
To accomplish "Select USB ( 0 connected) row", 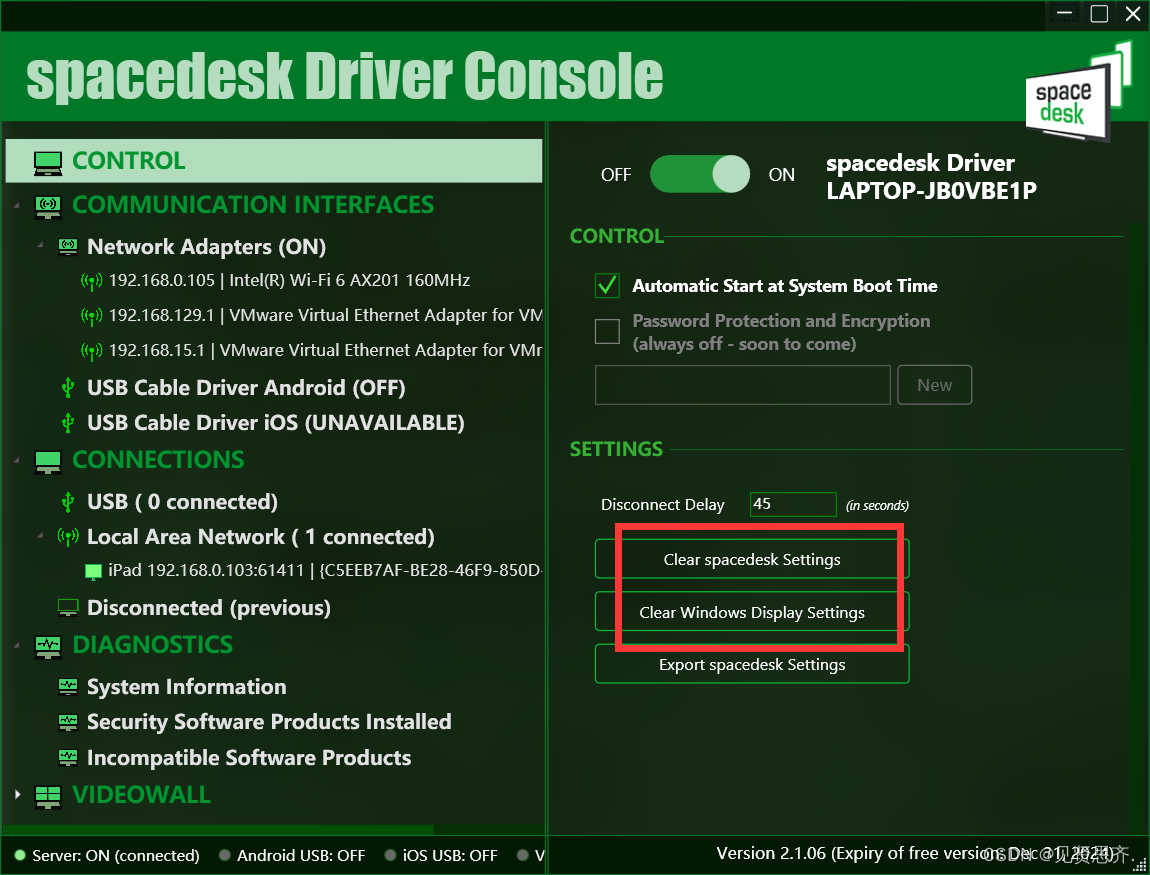I will [x=182, y=502].
